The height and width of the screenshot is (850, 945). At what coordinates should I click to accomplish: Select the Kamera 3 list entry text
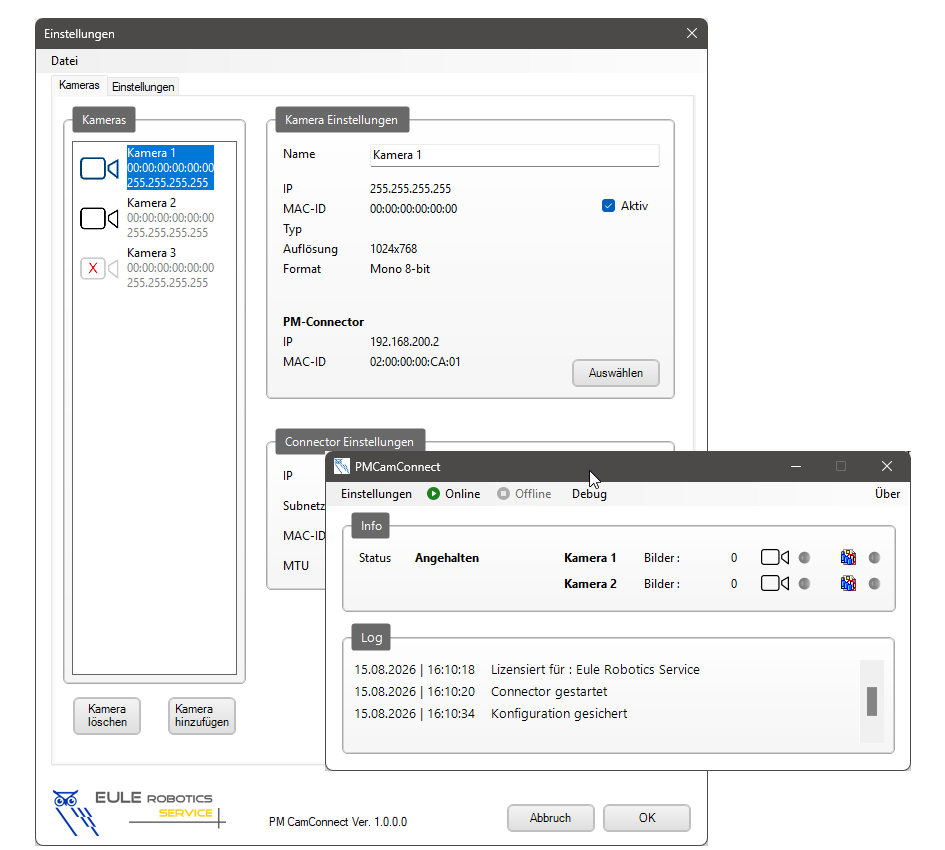tap(170, 268)
